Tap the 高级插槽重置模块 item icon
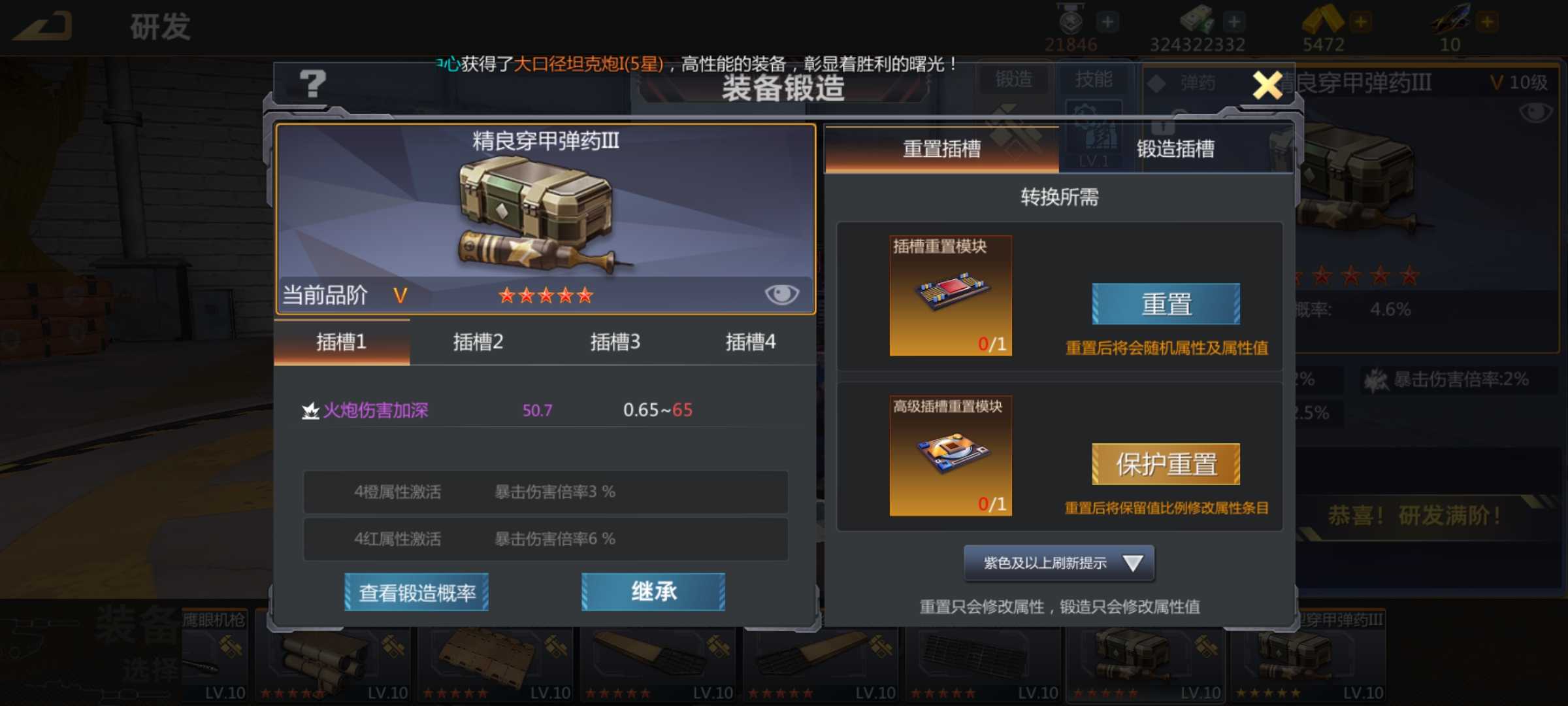The height and width of the screenshot is (706, 1568). click(x=951, y=456)
